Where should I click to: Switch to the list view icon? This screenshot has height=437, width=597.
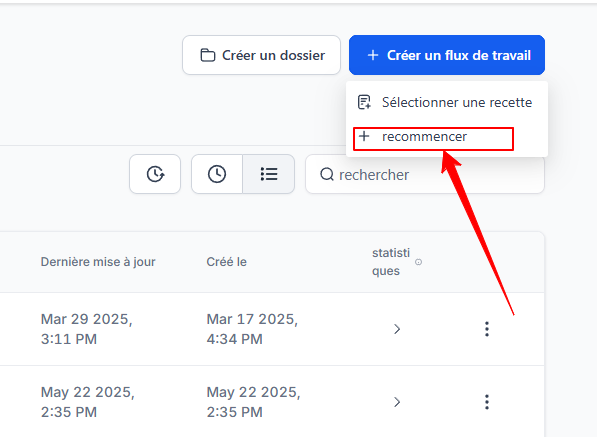pos(269,174)
